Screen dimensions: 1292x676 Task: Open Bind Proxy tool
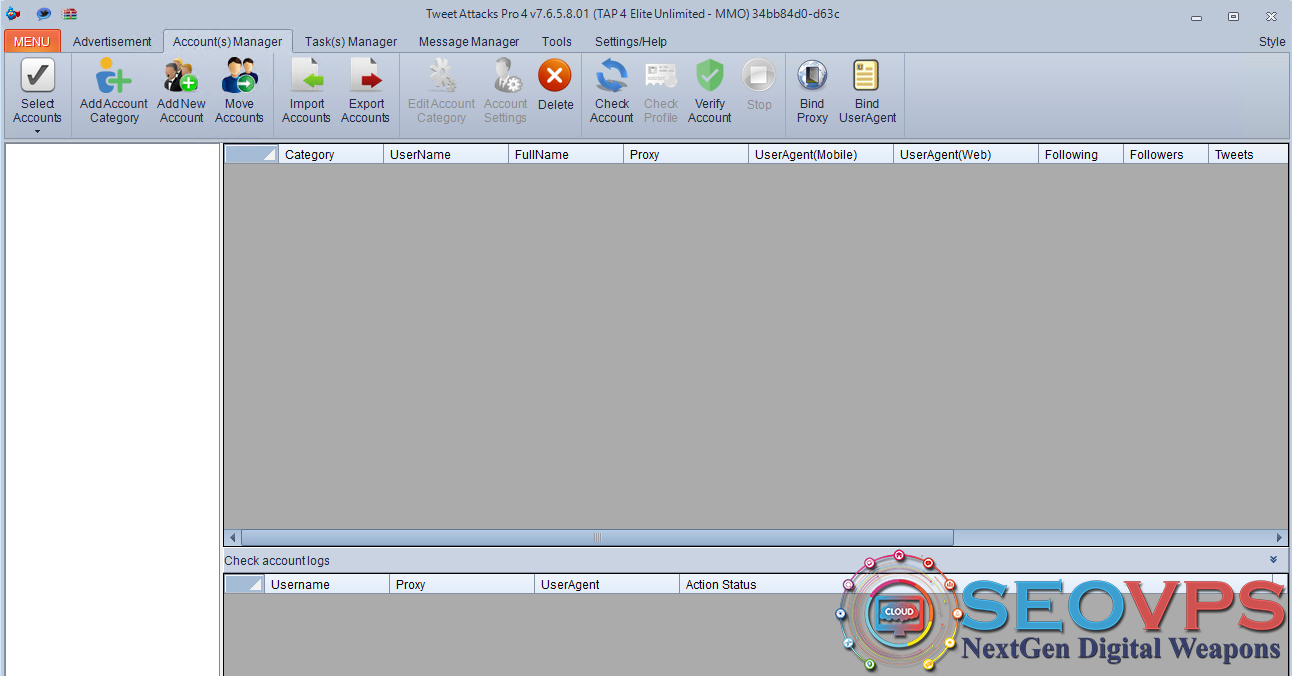pyautogui.click(x=812, y=92)
